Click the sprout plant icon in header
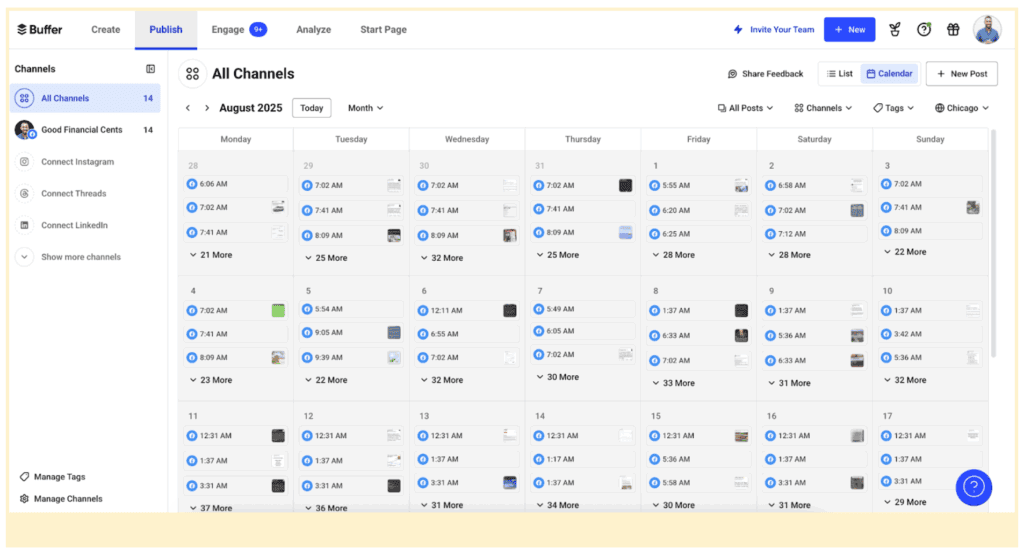This screenshot has height=556, width=1024. (x=895, y=30)
